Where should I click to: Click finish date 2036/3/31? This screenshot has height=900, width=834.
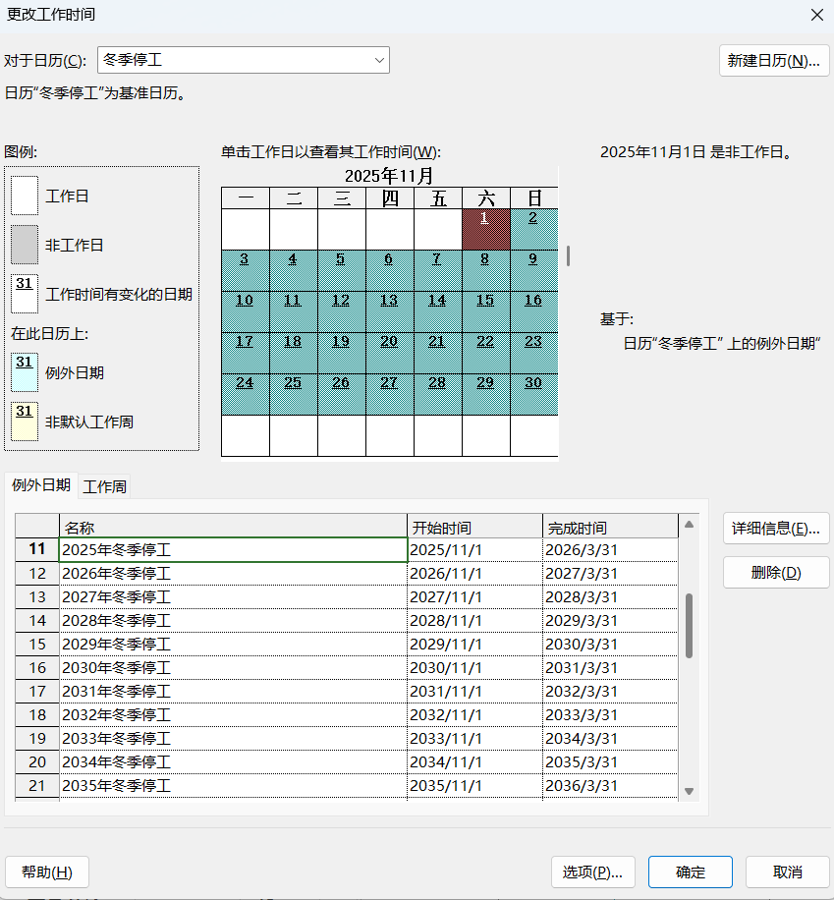(610, 785)
